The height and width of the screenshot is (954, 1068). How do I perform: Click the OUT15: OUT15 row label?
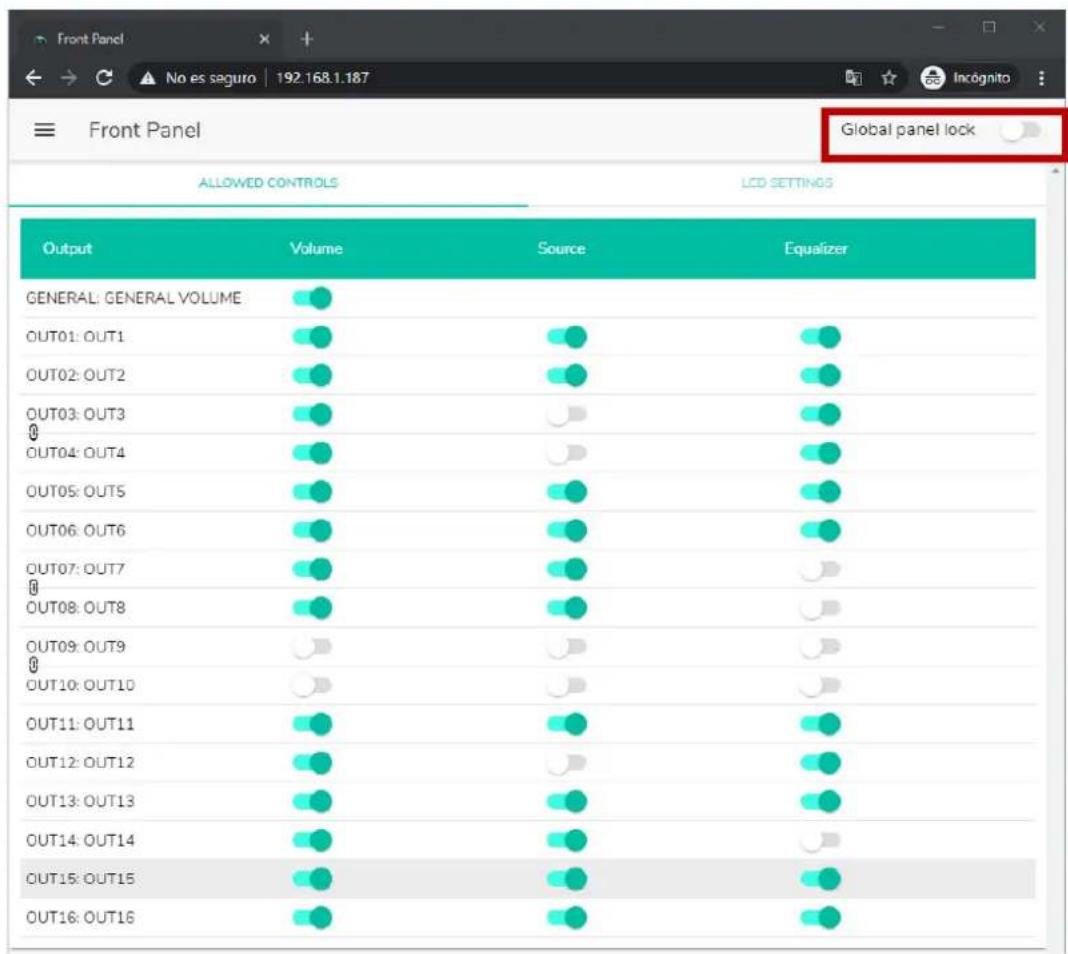[80, 879]
